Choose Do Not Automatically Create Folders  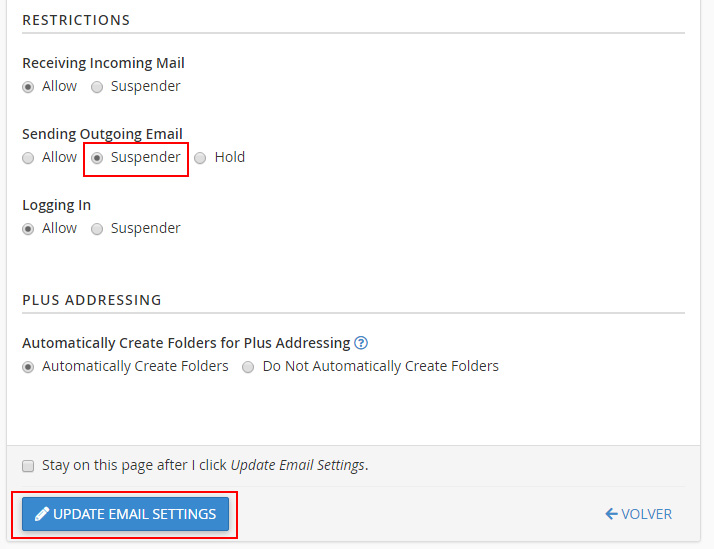[249, 367]
